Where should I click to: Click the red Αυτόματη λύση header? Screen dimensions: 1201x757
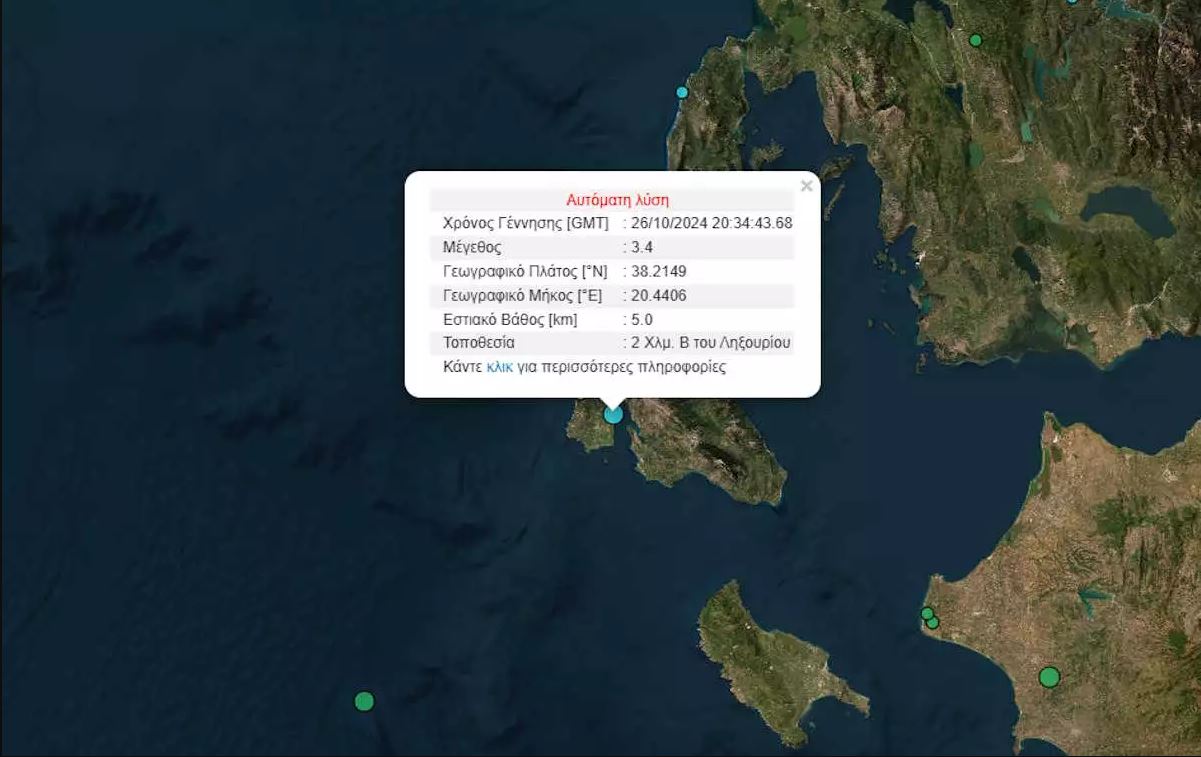coord(617,199)
